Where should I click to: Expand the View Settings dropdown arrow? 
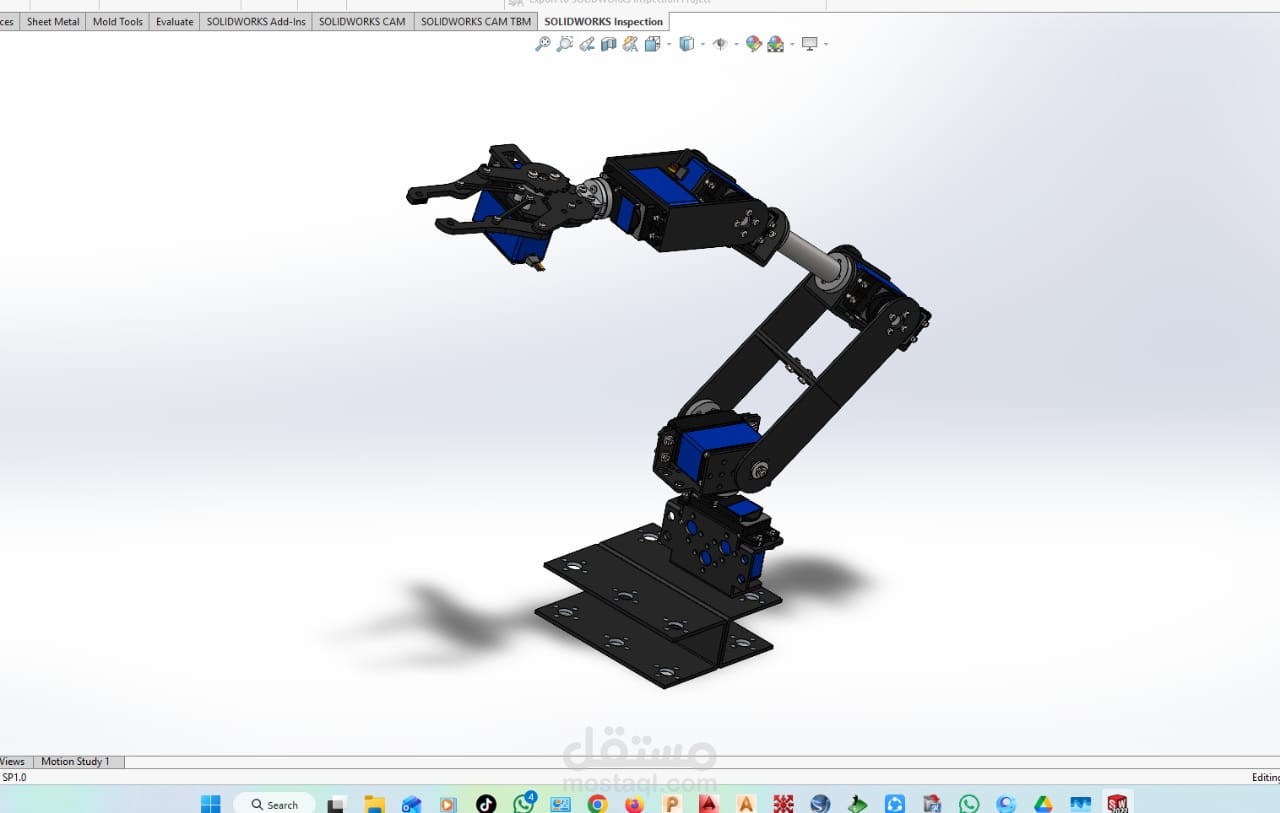(x=826, y=44)
